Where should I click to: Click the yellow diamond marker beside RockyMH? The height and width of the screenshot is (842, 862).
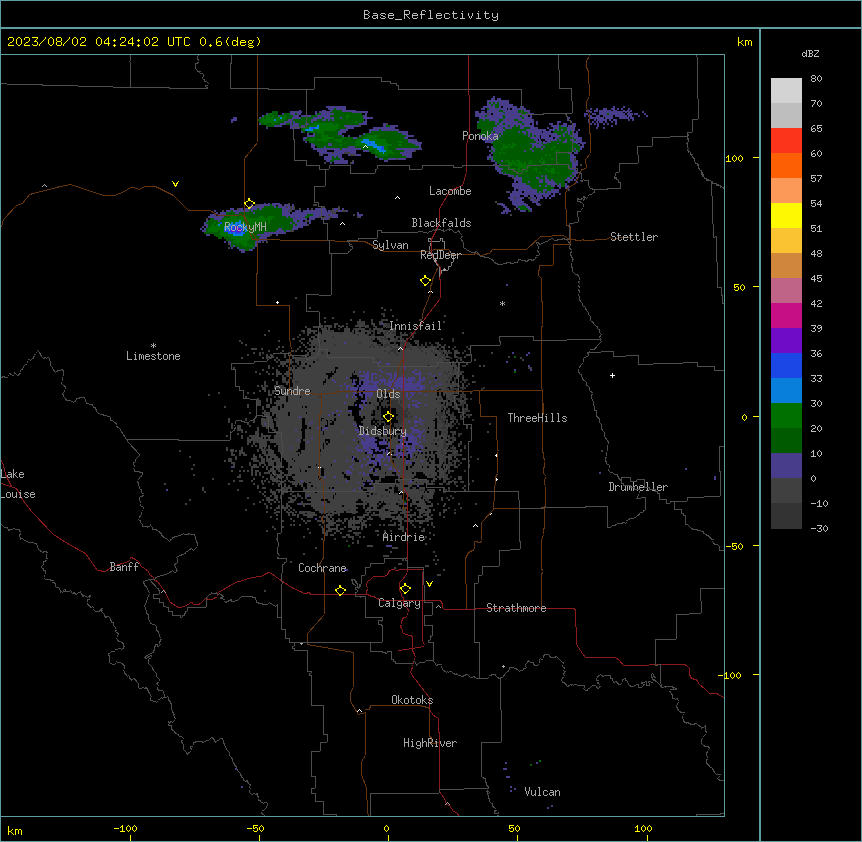[249, 204]
